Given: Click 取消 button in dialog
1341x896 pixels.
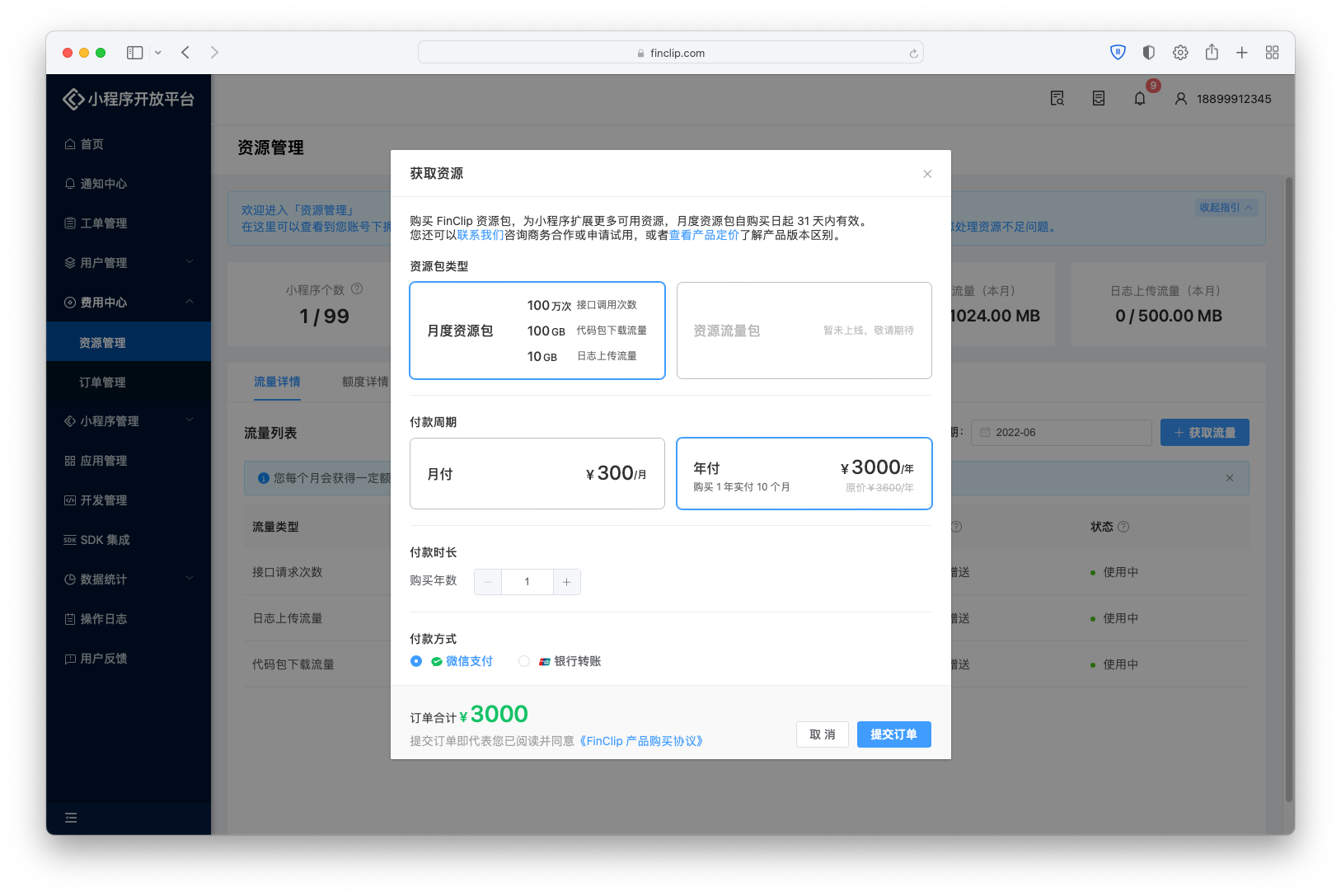Looking at the screenshot, I should coord(823,734).
